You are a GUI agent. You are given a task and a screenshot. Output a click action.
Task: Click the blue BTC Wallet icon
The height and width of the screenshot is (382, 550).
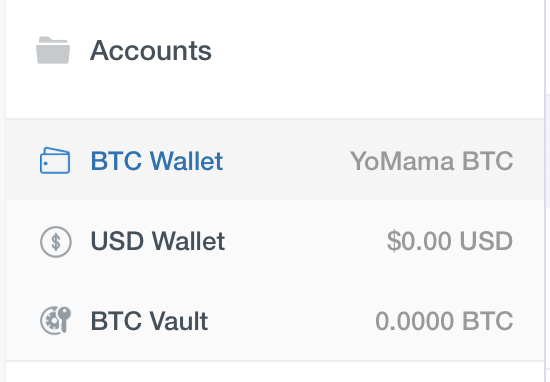pyautogui.click(x=55, y=161)
